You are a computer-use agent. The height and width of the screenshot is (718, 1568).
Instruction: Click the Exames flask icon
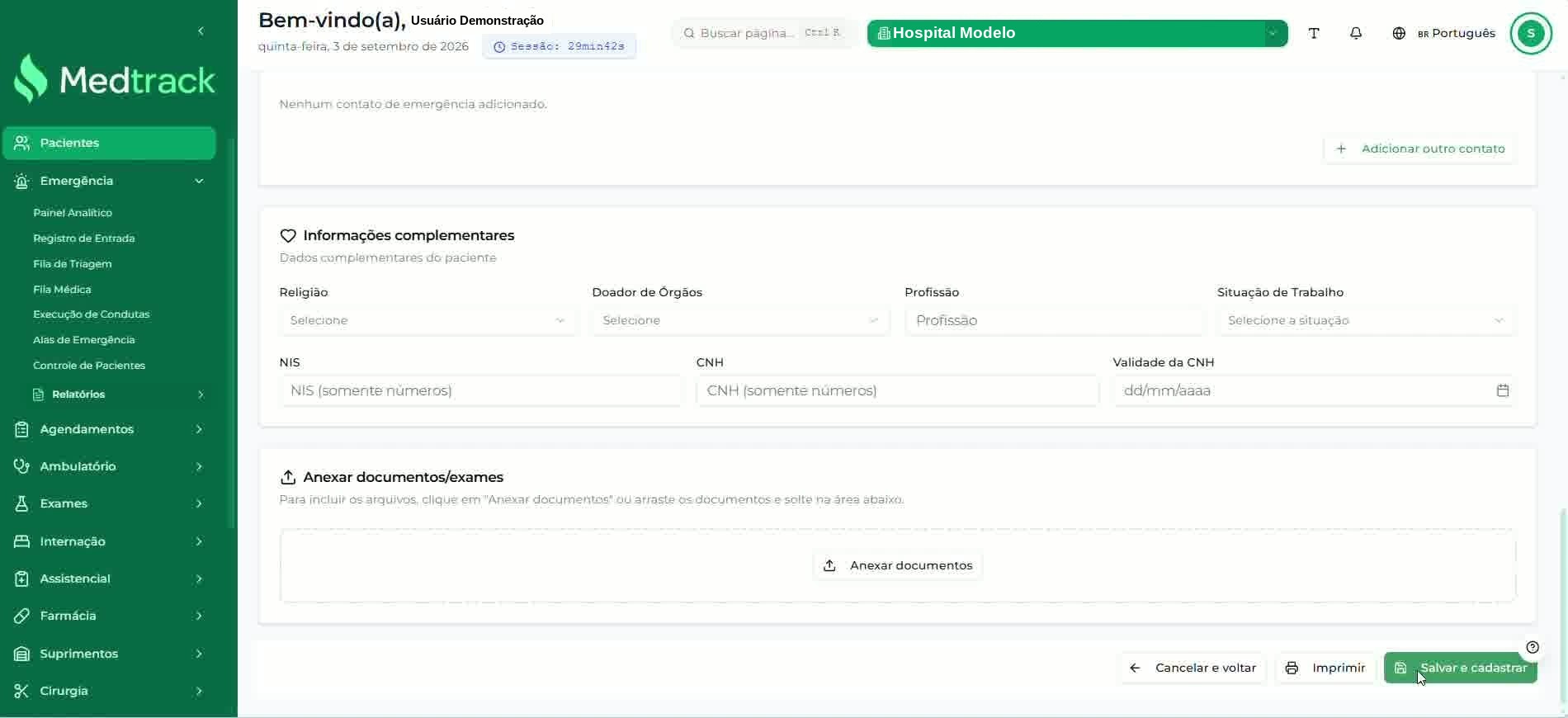click(x=22, y=503)
